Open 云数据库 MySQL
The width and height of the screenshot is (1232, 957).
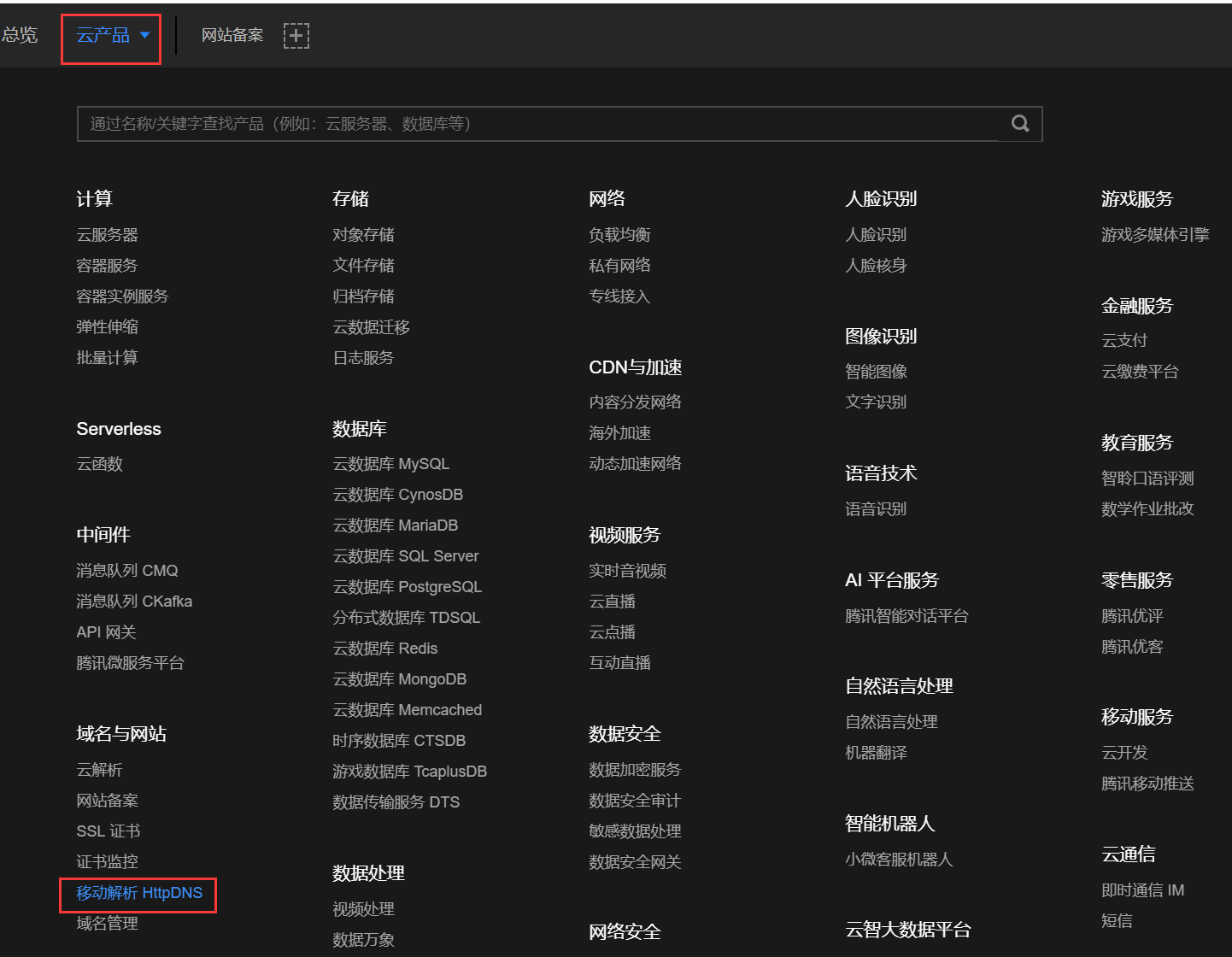(x=391, y=464)
